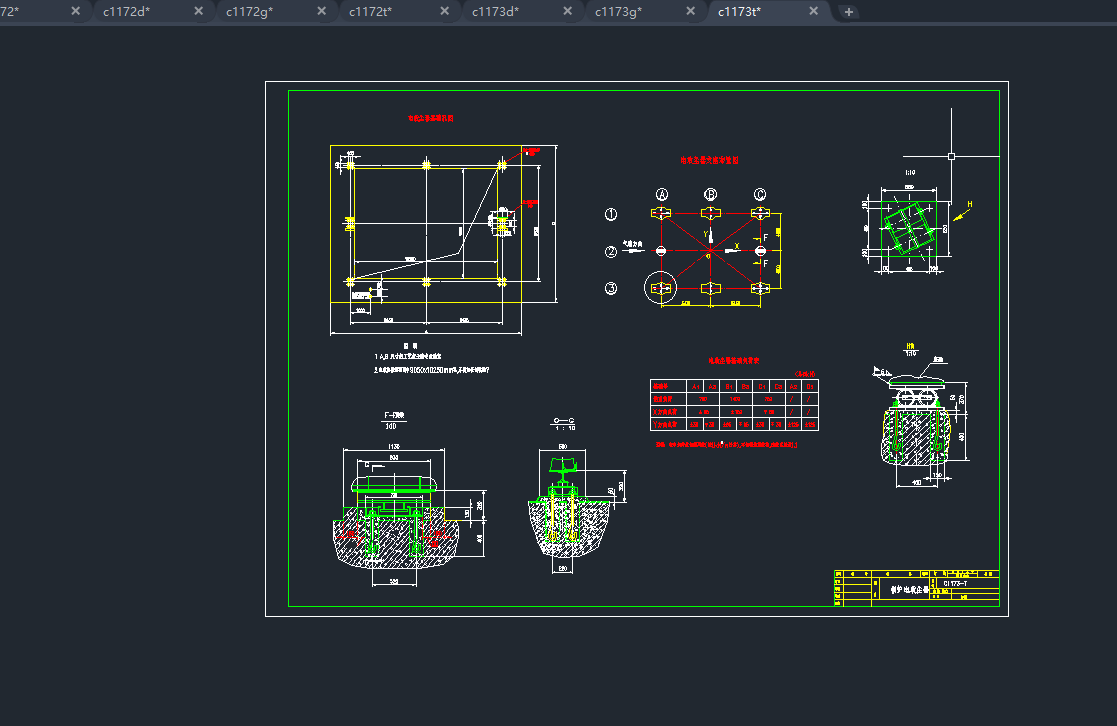The image size is (1117, 726).
Task: Close the c1172g* tab
Action: (x=321, y=11)
